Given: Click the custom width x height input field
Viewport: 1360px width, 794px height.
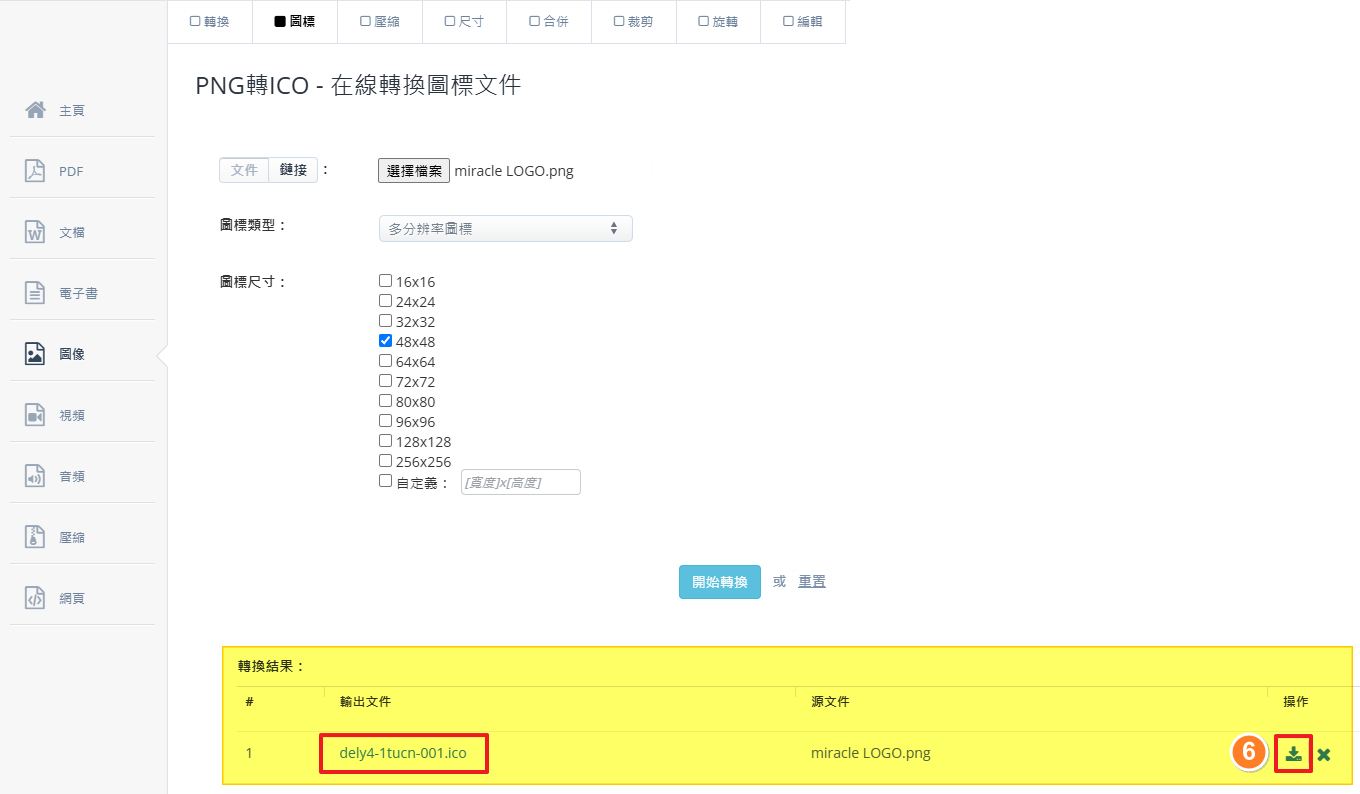Looking at the screenshot, I should tap(520, 482).
